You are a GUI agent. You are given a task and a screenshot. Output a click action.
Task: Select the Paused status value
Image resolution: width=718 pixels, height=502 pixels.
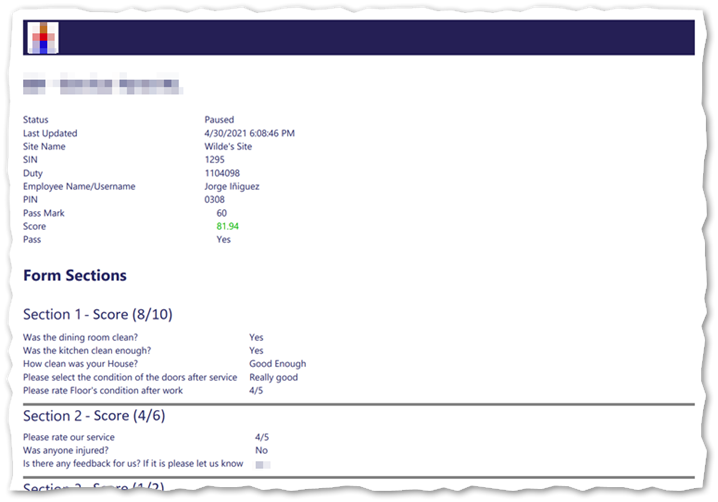(219, 120)
